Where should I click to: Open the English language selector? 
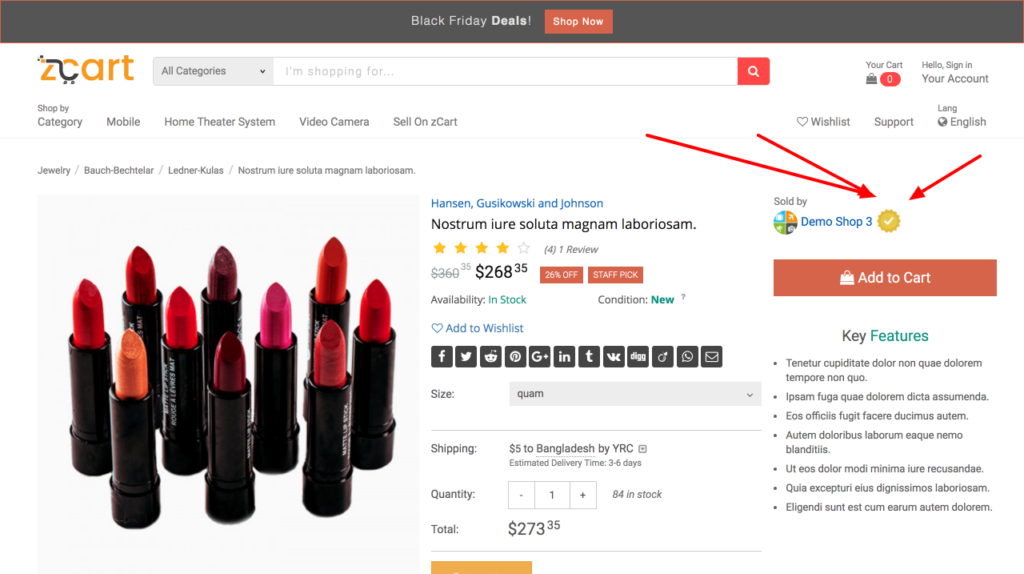tap(961, 122)
